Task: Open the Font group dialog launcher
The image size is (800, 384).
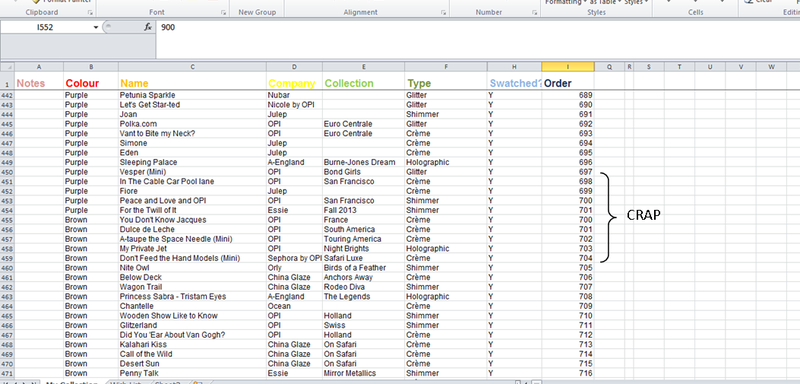Action: (223, 12)
